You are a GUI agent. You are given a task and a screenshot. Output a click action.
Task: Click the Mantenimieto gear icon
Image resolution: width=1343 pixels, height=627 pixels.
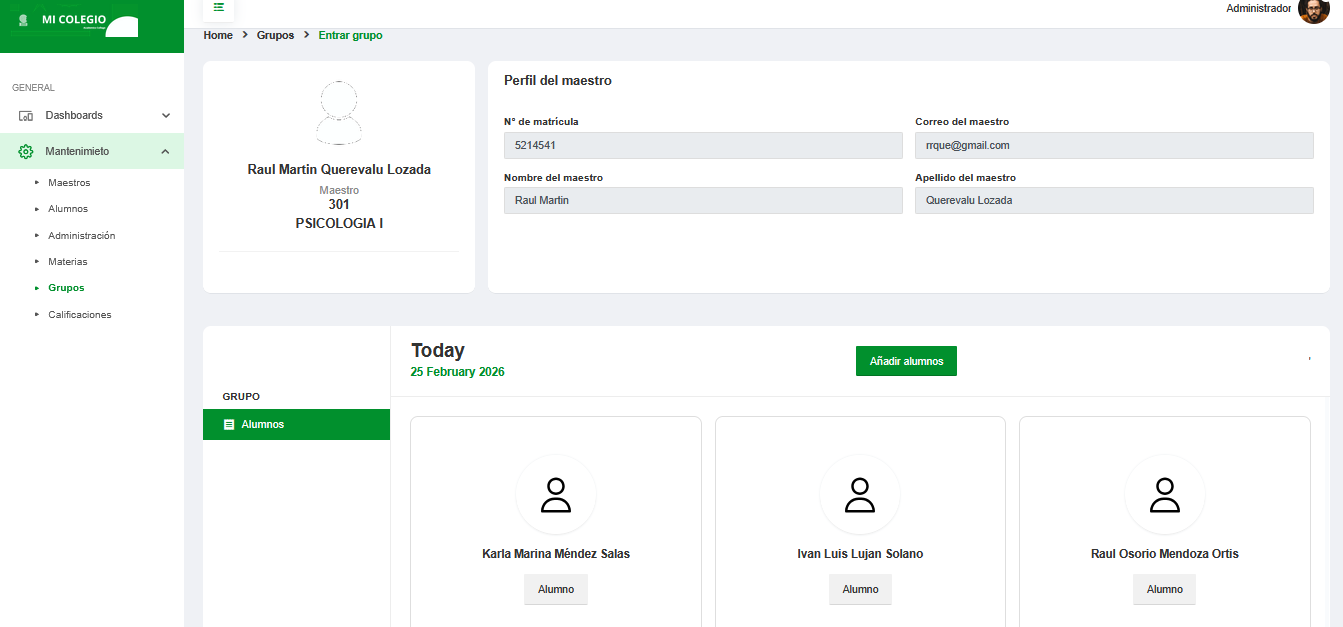(x=27, y=152)
